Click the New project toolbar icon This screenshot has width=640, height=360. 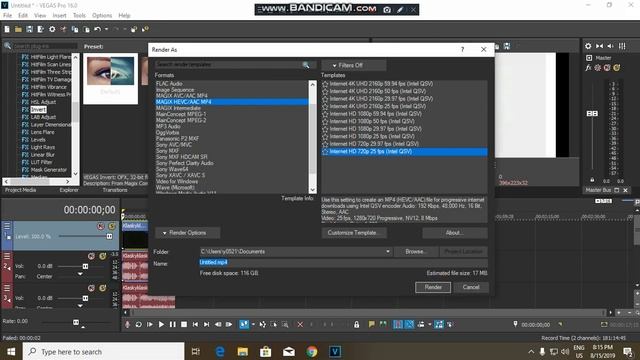[x=7, y=29]
